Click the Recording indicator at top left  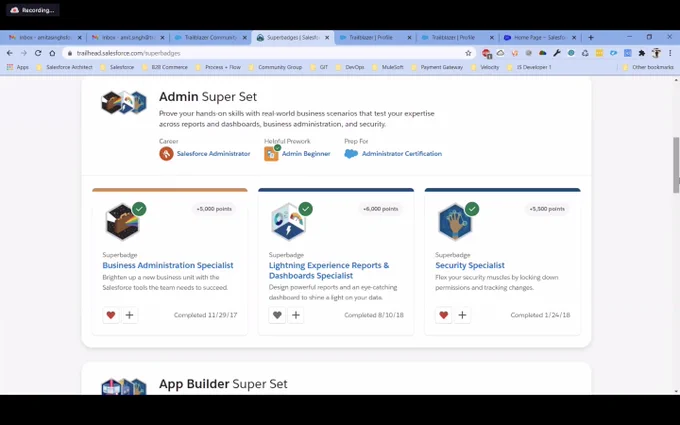(33, 10)
